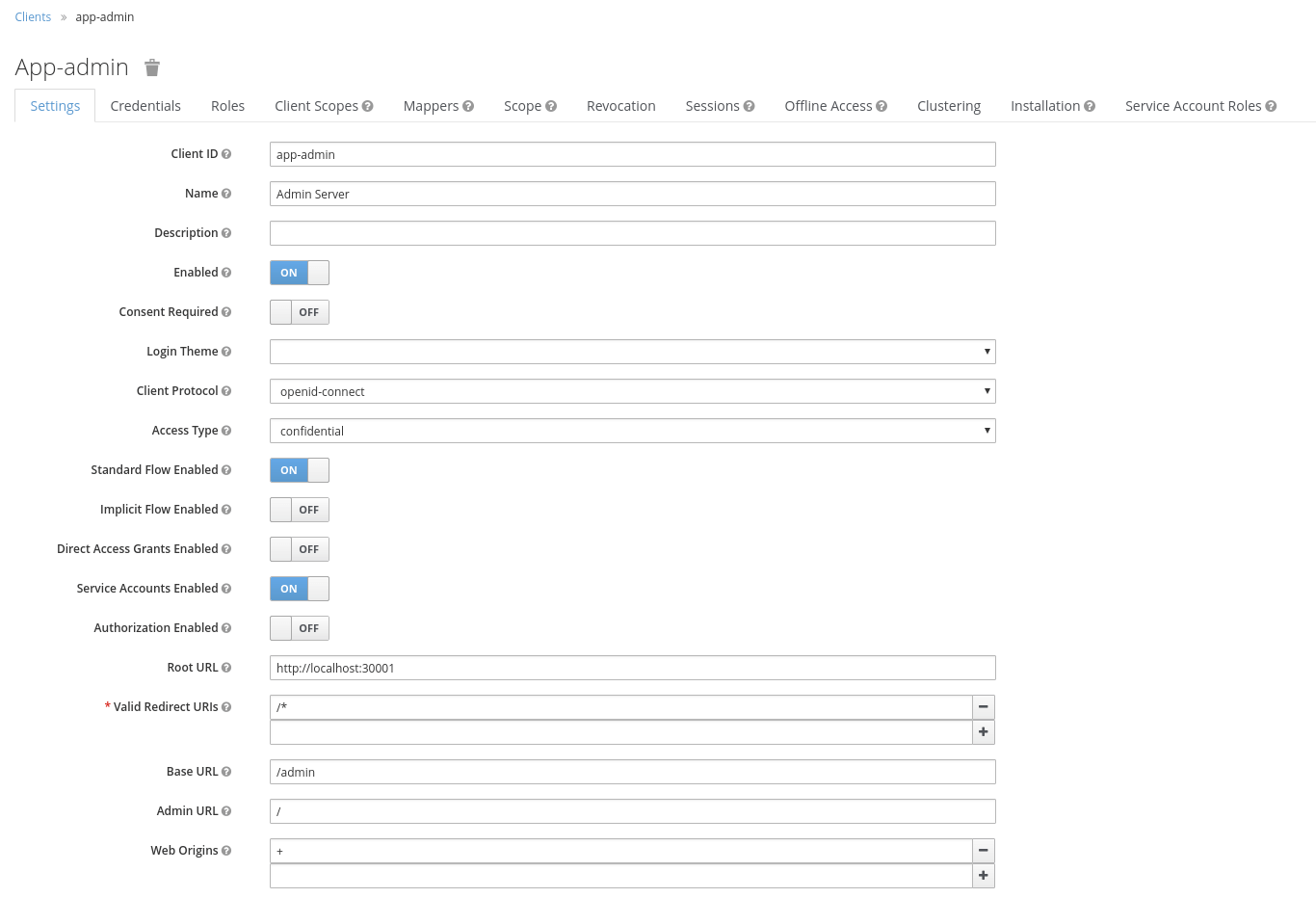Enable Direct Access Grants toggle

click(300, 549)
